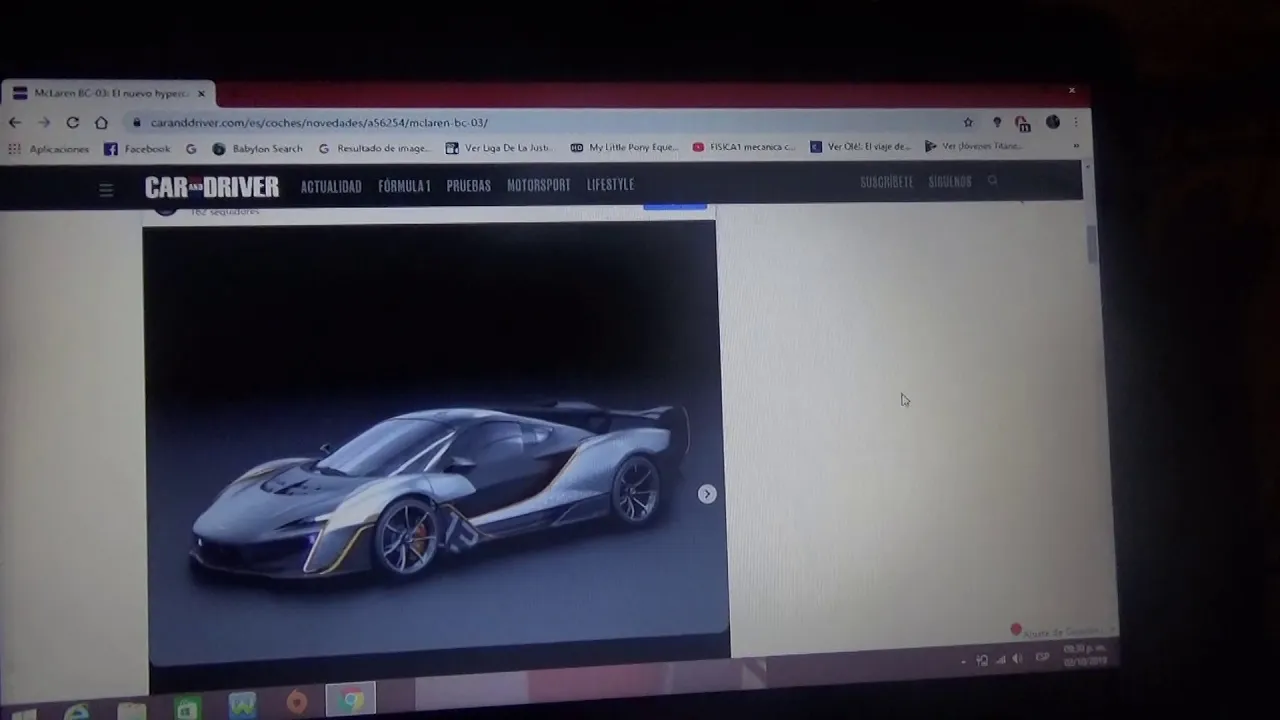Viewport: 1280px width, 720px height.
Task: Switch to Chrome in the taskbar
Action: [x=350, y=700]
